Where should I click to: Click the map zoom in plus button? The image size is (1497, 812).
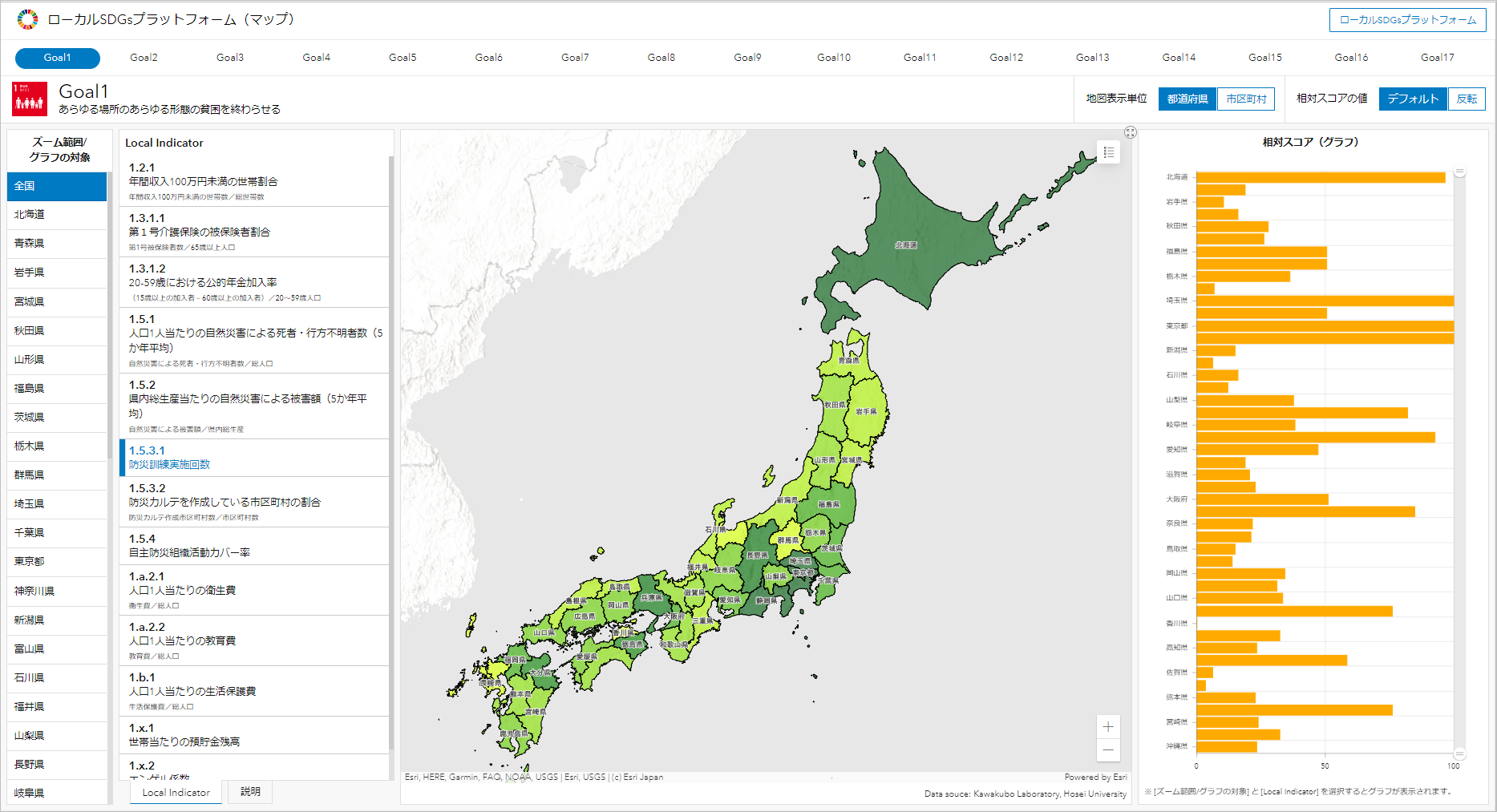pos(1108,727)
